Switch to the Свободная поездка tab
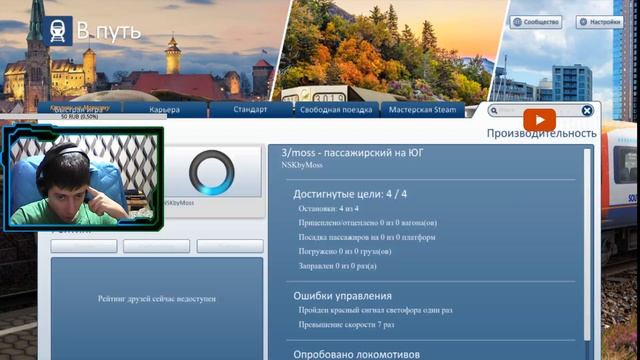The width and height of the screenshot is (640, 360). click(x=336, y=109)
